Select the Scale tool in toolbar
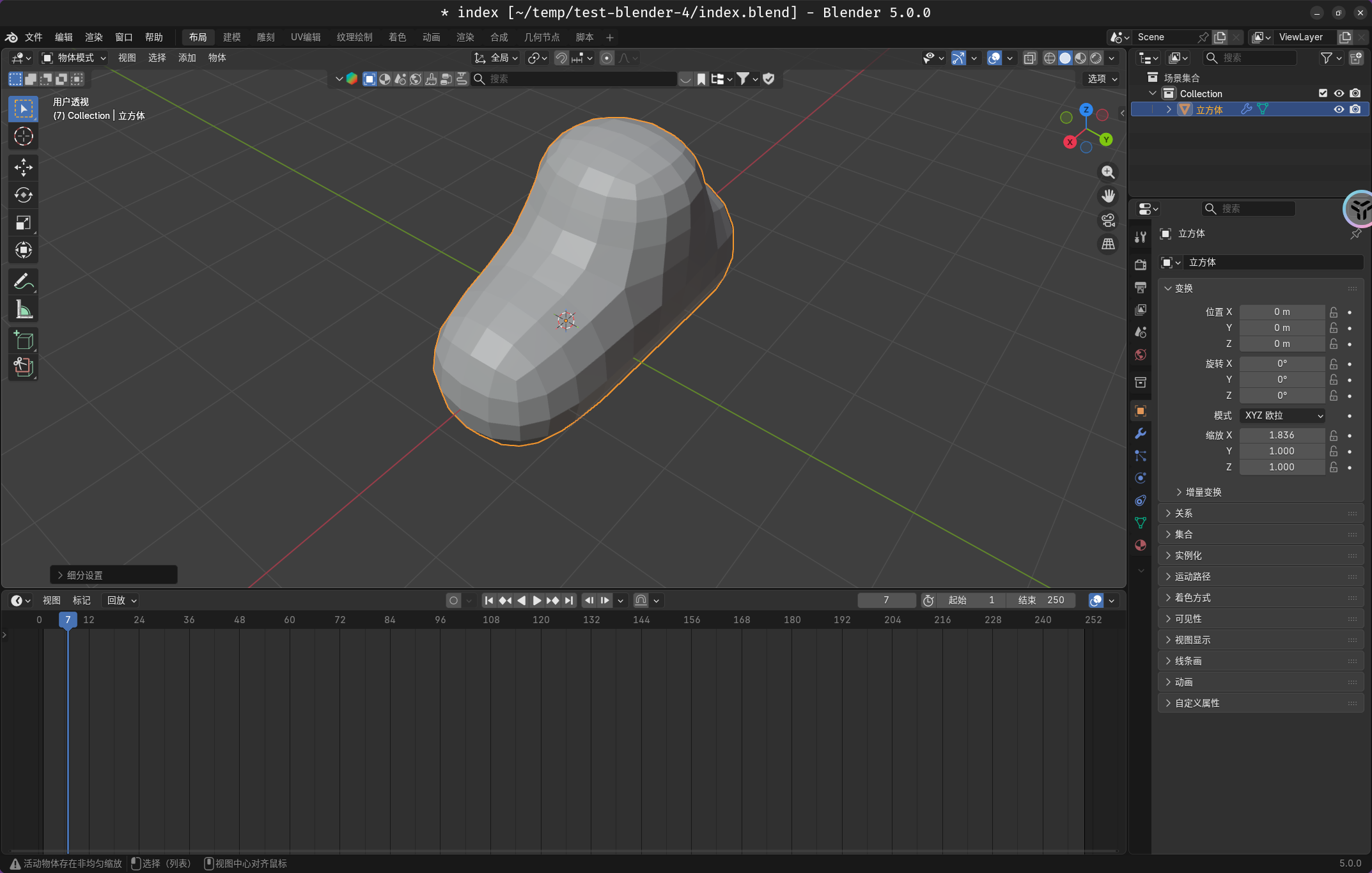Viewport: 1372px width, 873px height. click(24, 222)
